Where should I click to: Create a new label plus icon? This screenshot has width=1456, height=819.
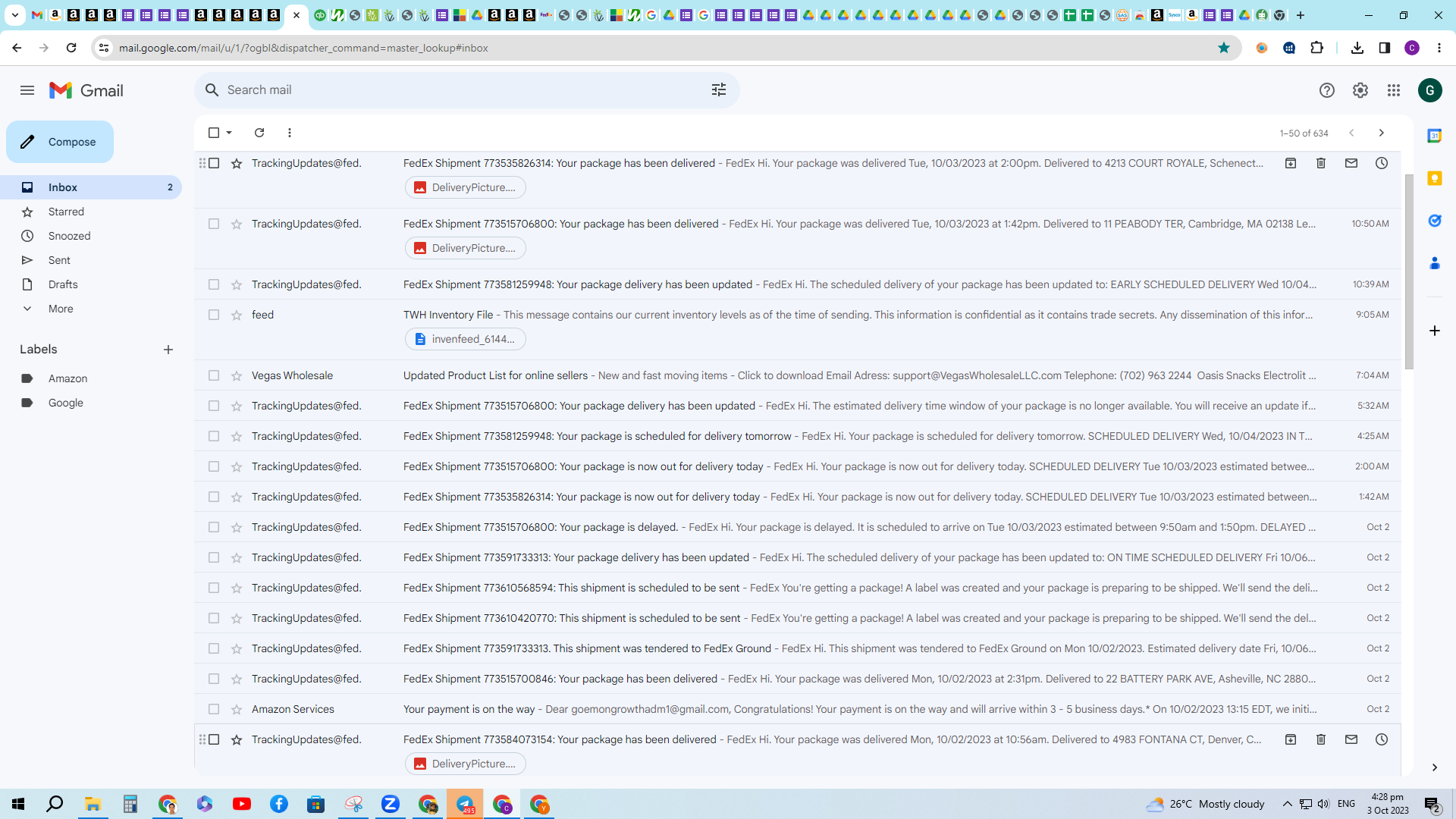point(168,350)
